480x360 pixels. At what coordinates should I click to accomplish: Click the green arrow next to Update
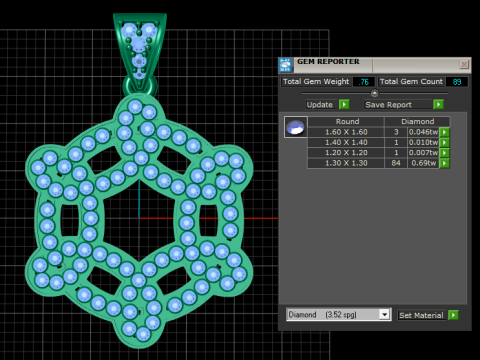click(344, 105)
